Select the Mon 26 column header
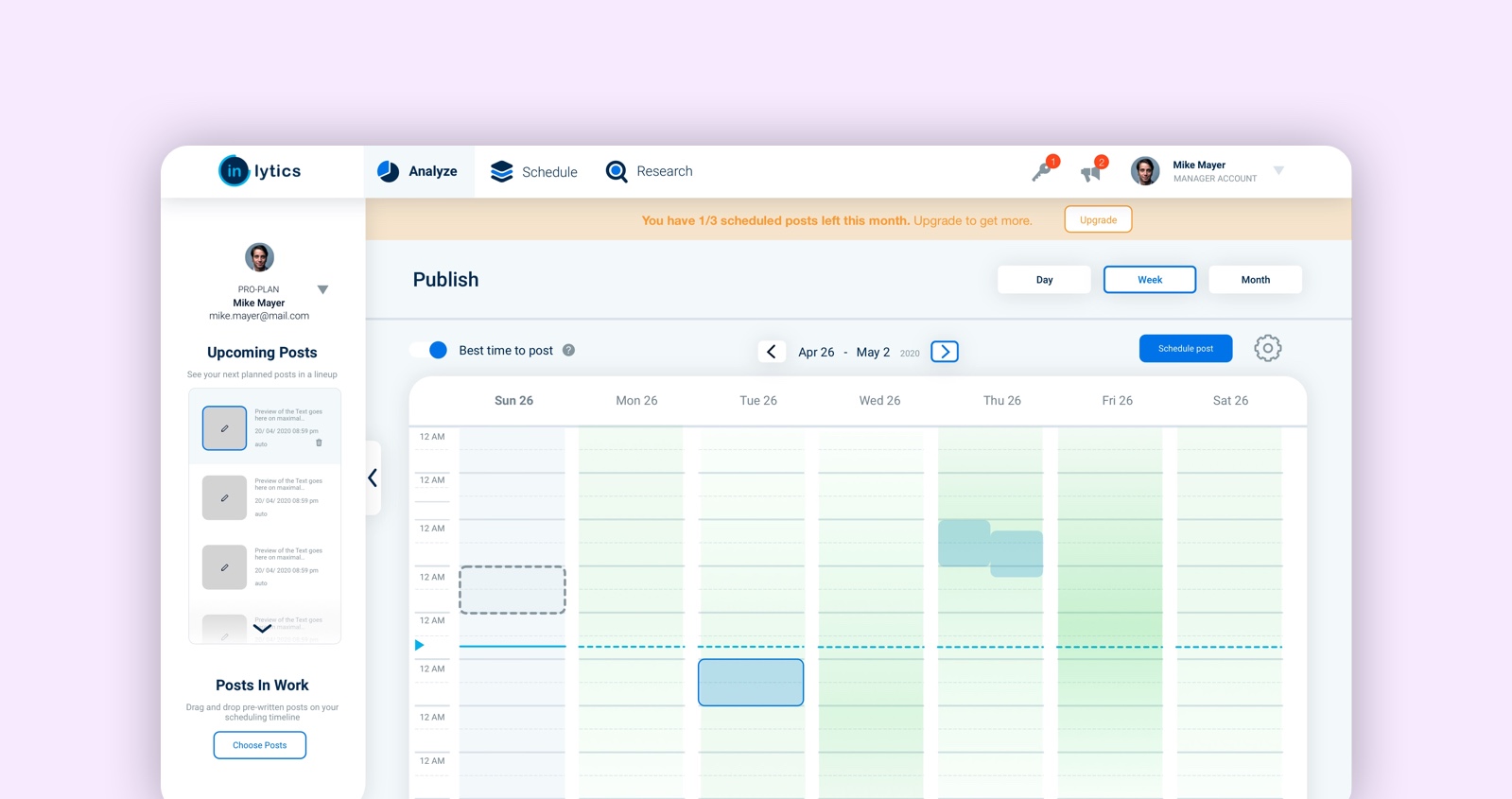1512x799 pixels. 636,401
